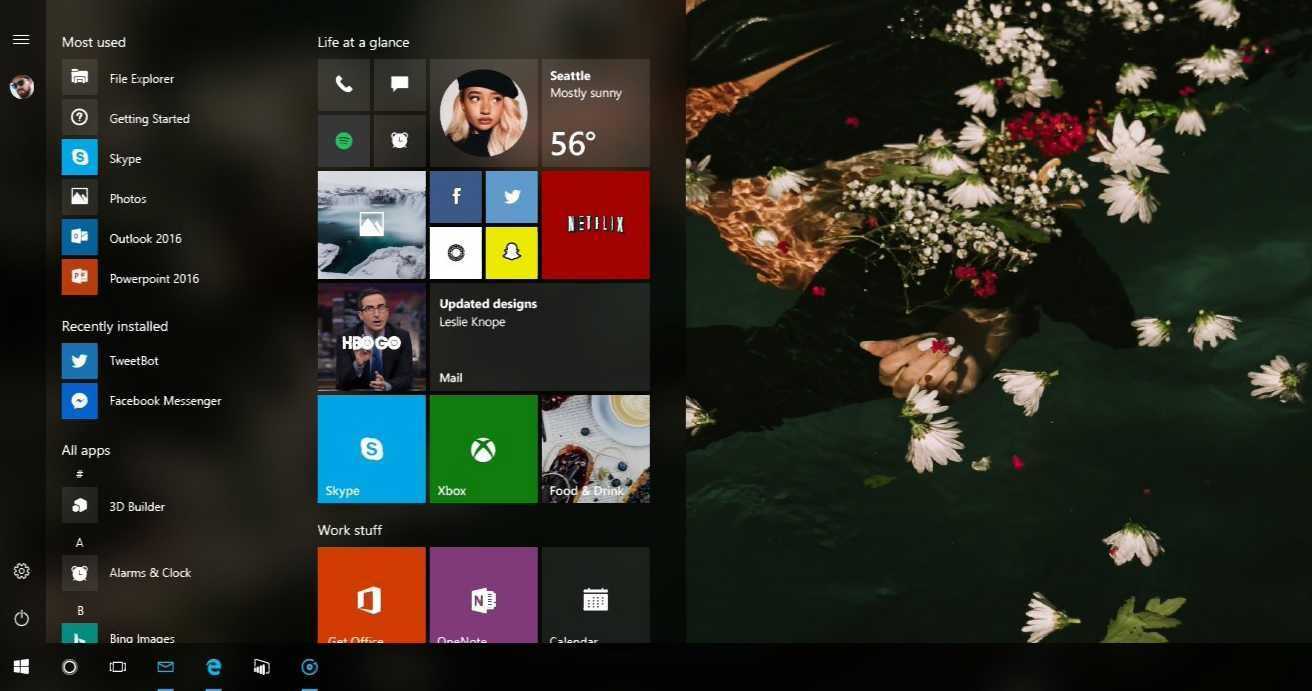Launch the yellow Snapchat tile
The image size is (1312, 691).
[x=512, y=253]
